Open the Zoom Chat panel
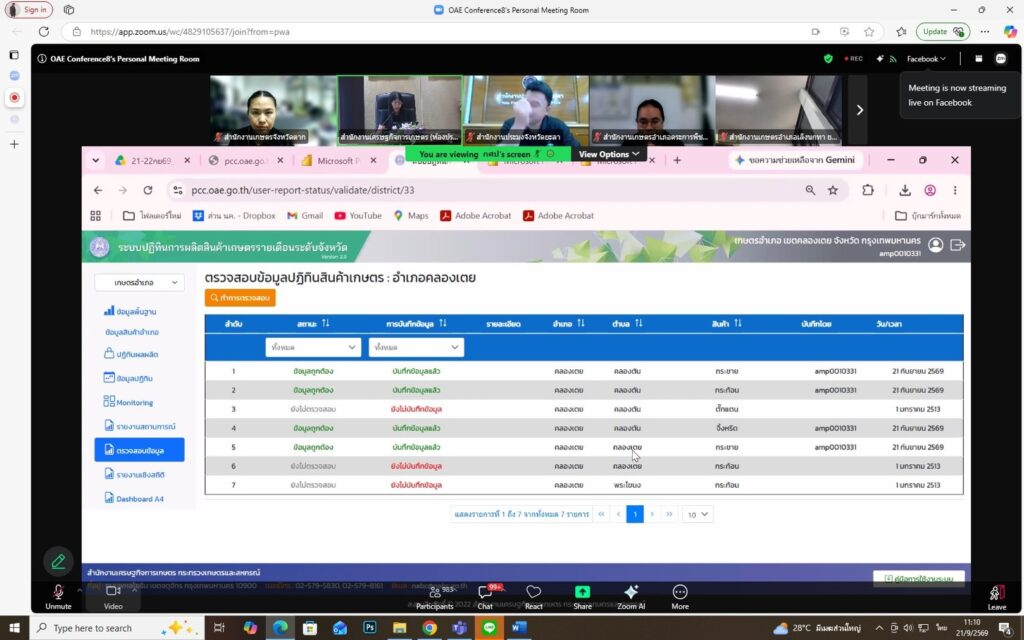The height and width of the screenshot is (640, 1024). 485,597
